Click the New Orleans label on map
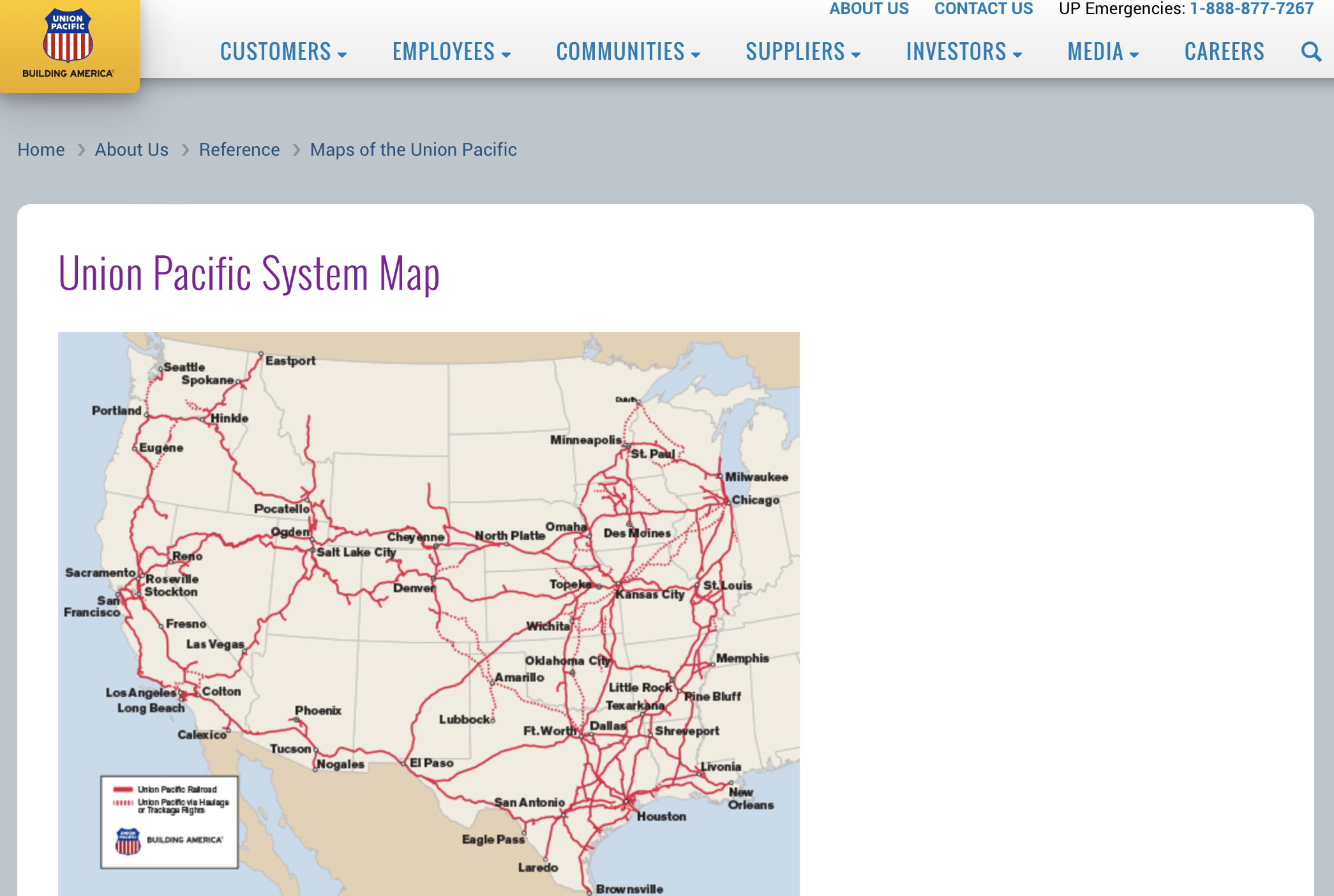1334x896 pixels. pyautogui.click(x=751, y=798)
